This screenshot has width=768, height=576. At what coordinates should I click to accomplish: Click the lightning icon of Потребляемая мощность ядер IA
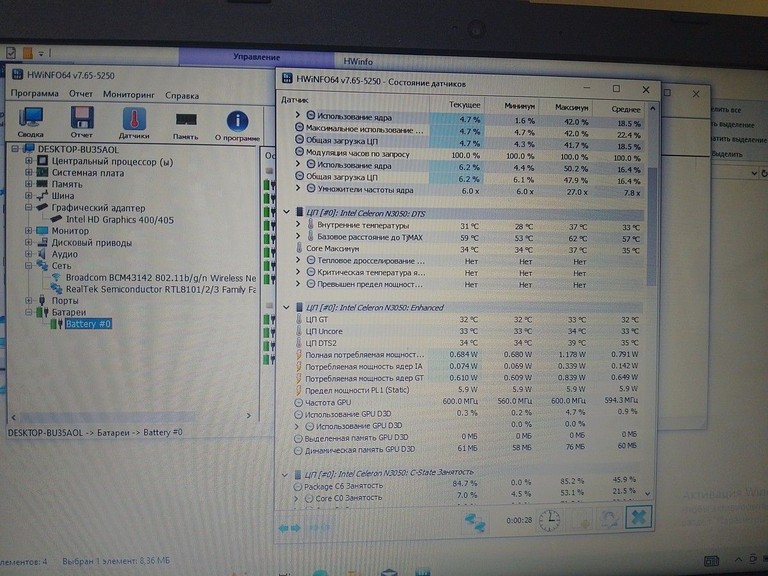(x=298, y=366)
